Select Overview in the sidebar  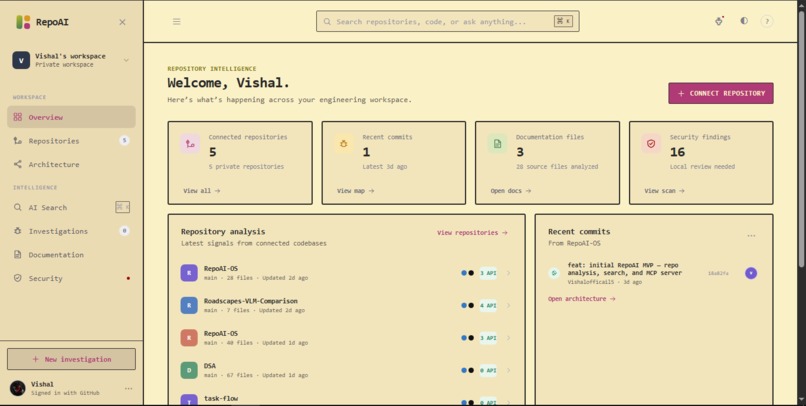[71, 117]
